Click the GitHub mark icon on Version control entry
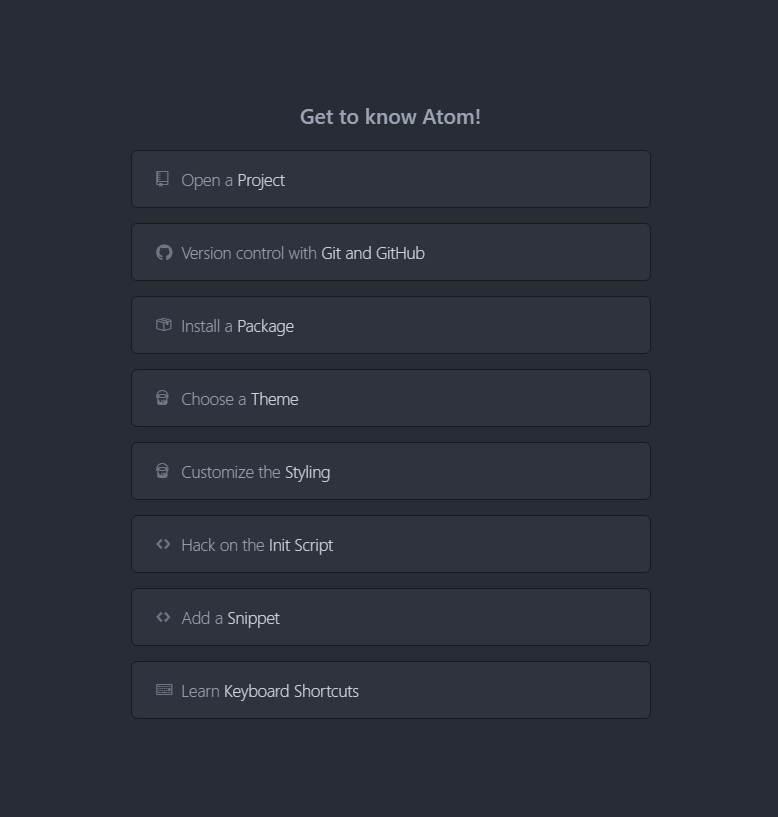778x817 pixels. (163, 252)
